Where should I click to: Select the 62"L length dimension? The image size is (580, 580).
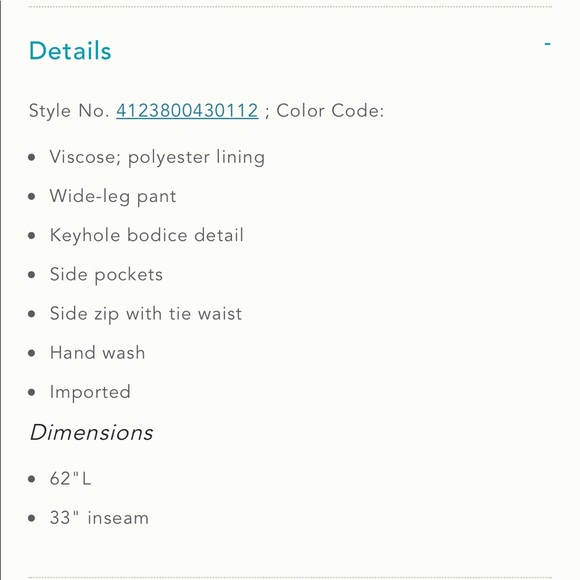pos(70,478)
